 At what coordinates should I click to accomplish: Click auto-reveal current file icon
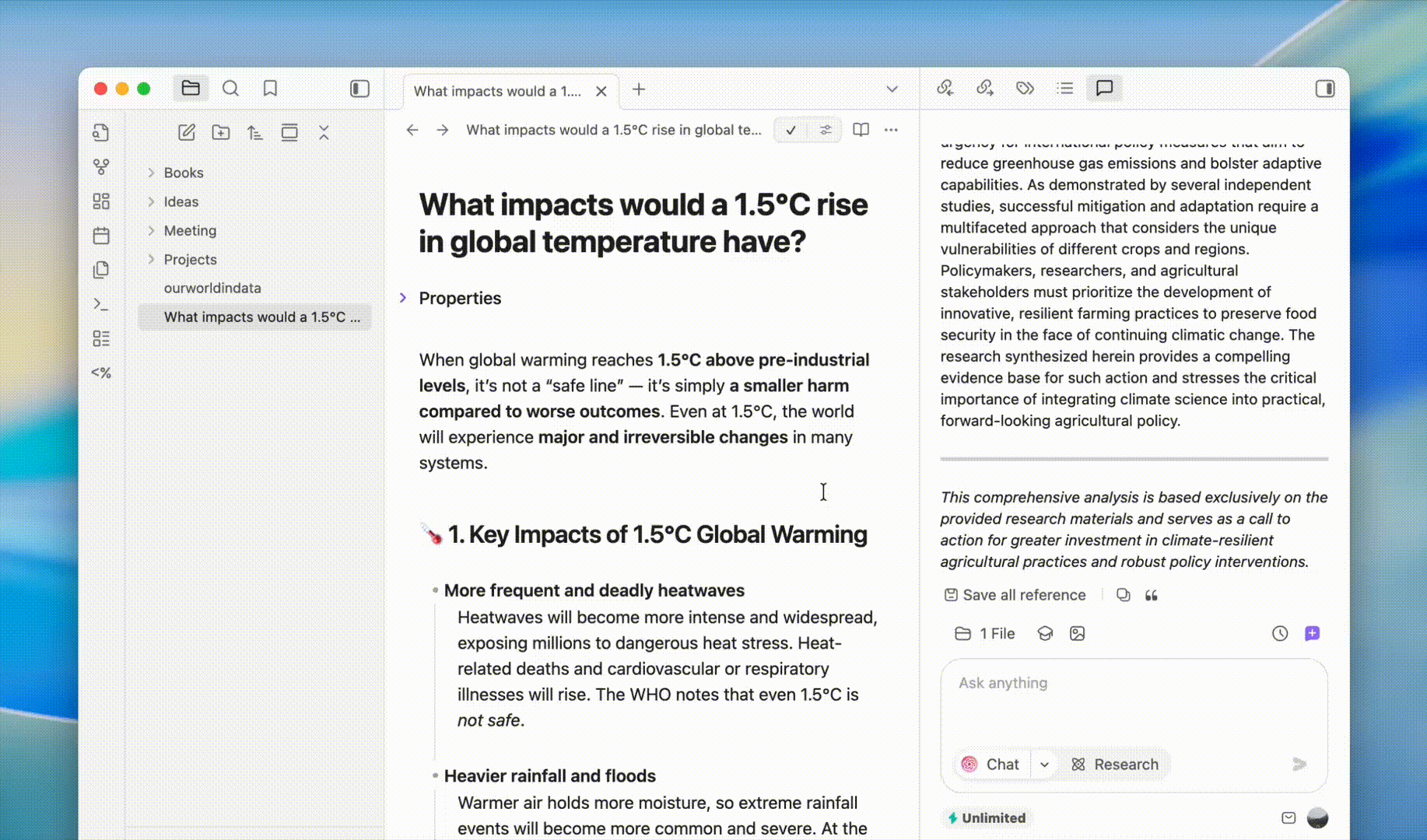point(289,132)
